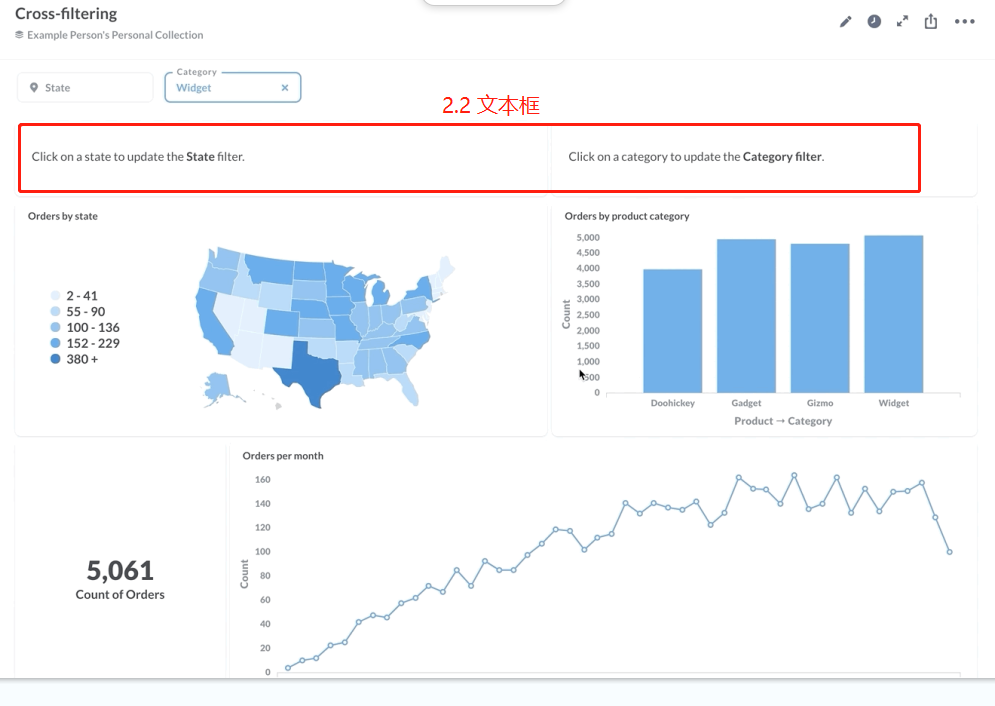The height and width of the screenshot is (706, 995).
Task: Remove the Widget value with the X icon
Action: 285,87
